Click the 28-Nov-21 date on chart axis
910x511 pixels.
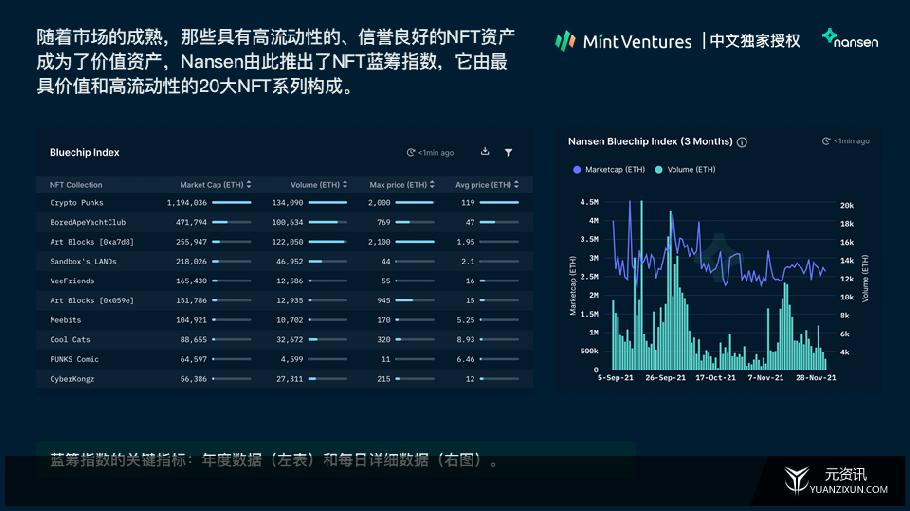(x=816, y=378)
